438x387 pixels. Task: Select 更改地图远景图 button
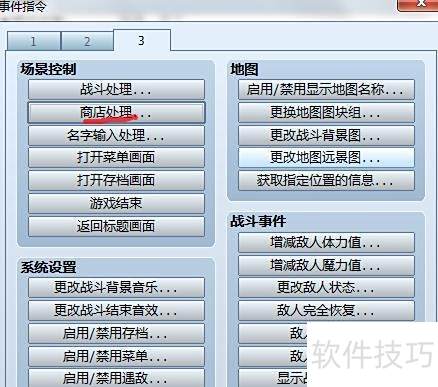326,158
